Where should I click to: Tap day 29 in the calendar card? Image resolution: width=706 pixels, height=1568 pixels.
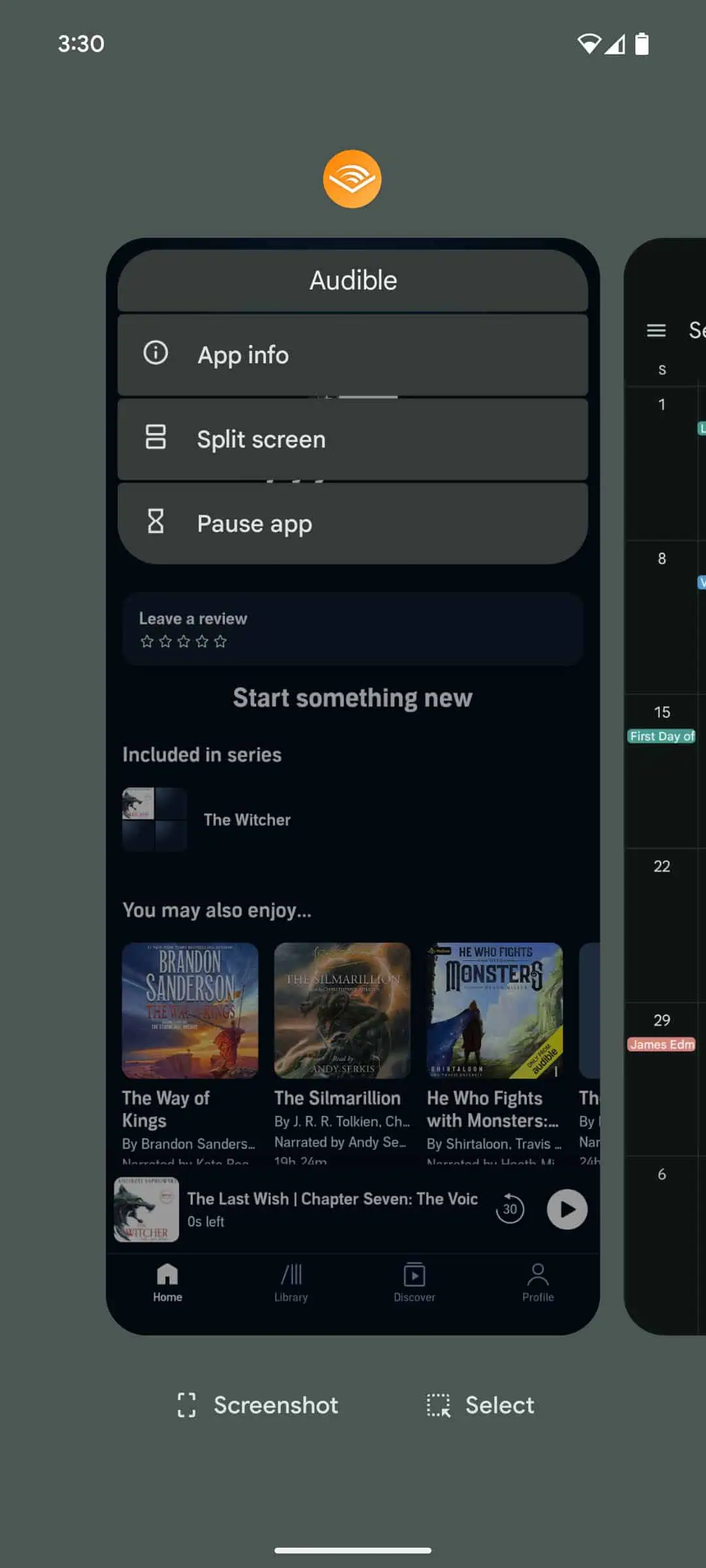(662, 1021)
